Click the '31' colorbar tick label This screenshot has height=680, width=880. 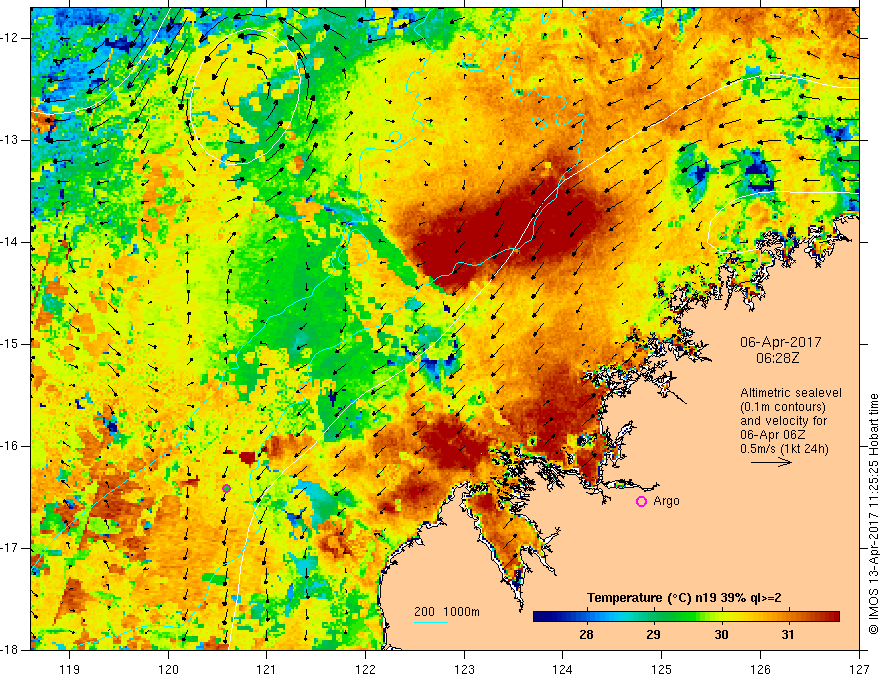[x=788, y=635]
